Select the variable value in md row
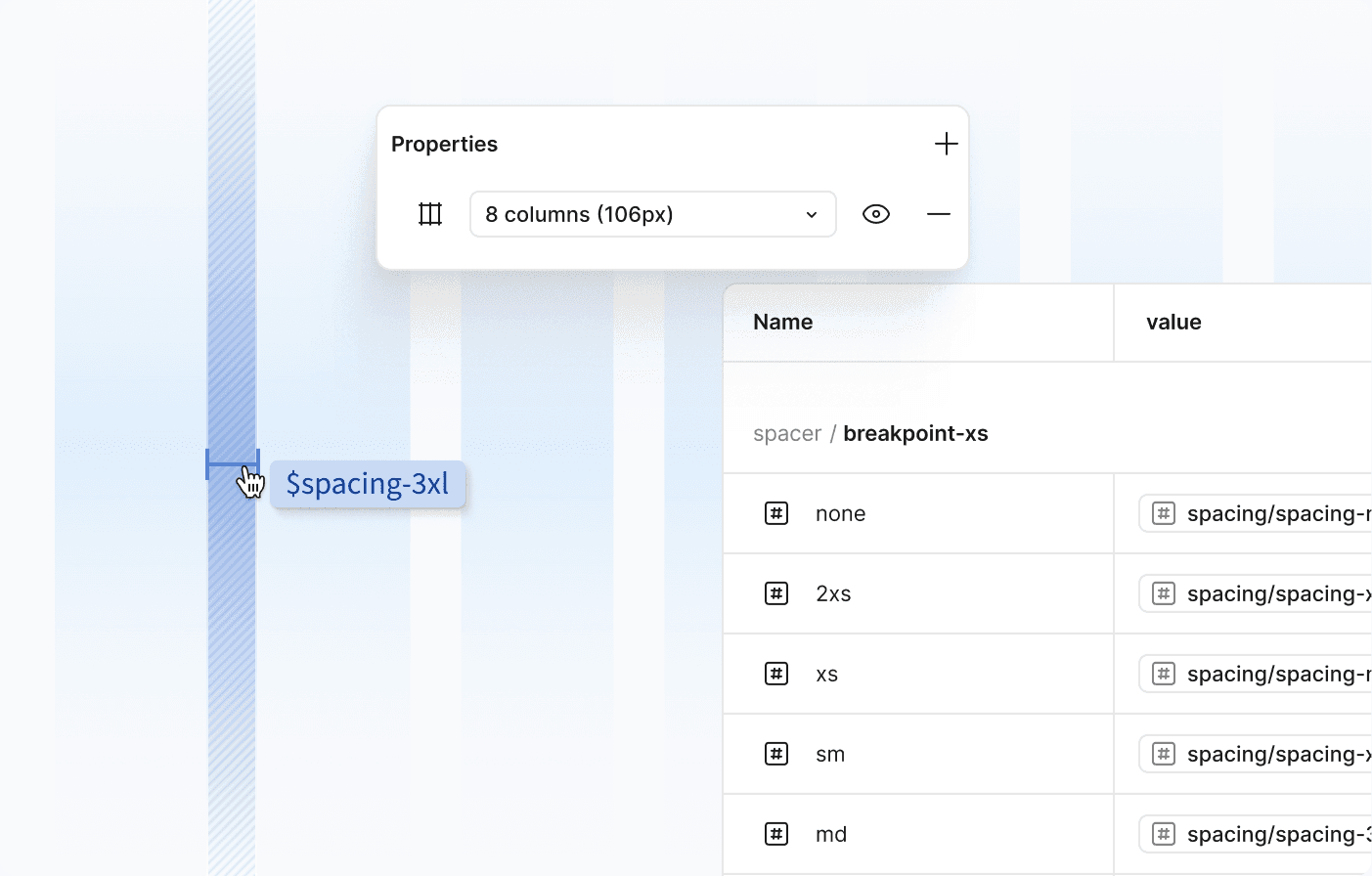The height and width of the screenshot is (876, 1372). (x=1256, y=834)
